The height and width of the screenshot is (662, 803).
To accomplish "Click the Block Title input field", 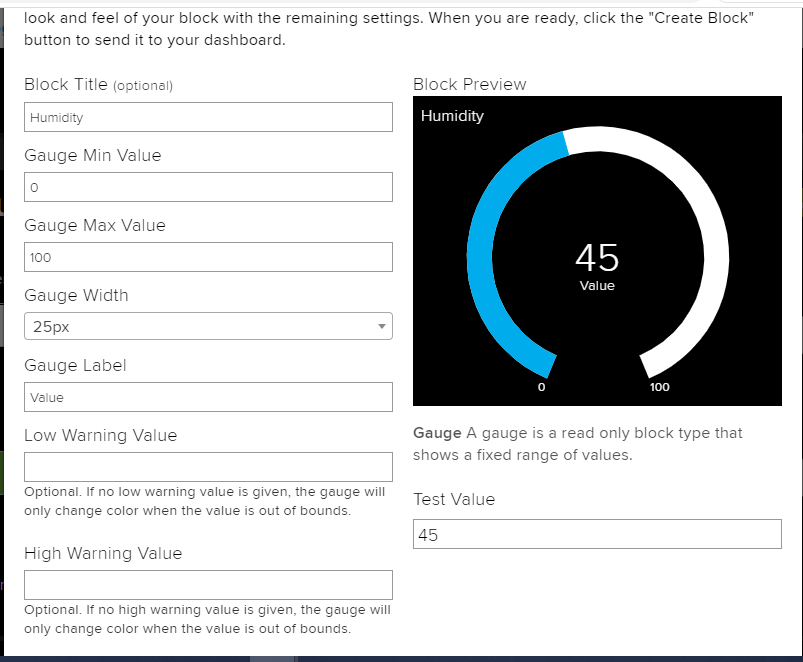I will coord(208,117).
